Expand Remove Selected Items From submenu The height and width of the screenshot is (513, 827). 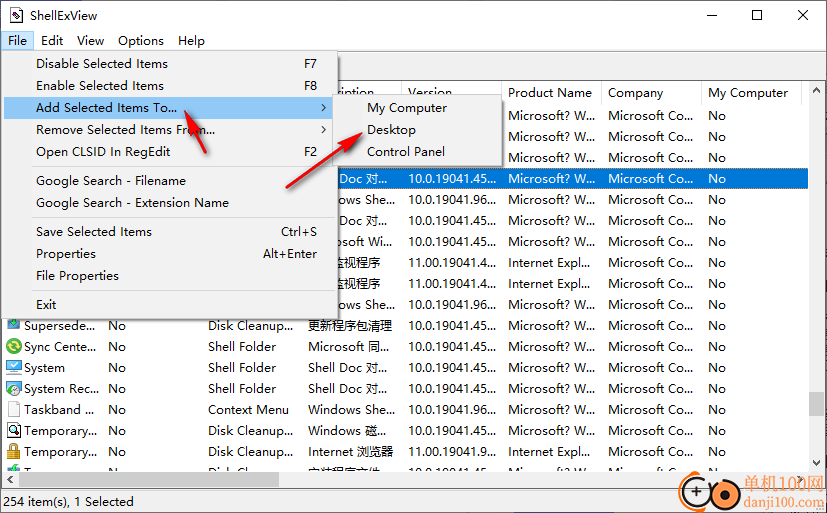click(170, 130)
